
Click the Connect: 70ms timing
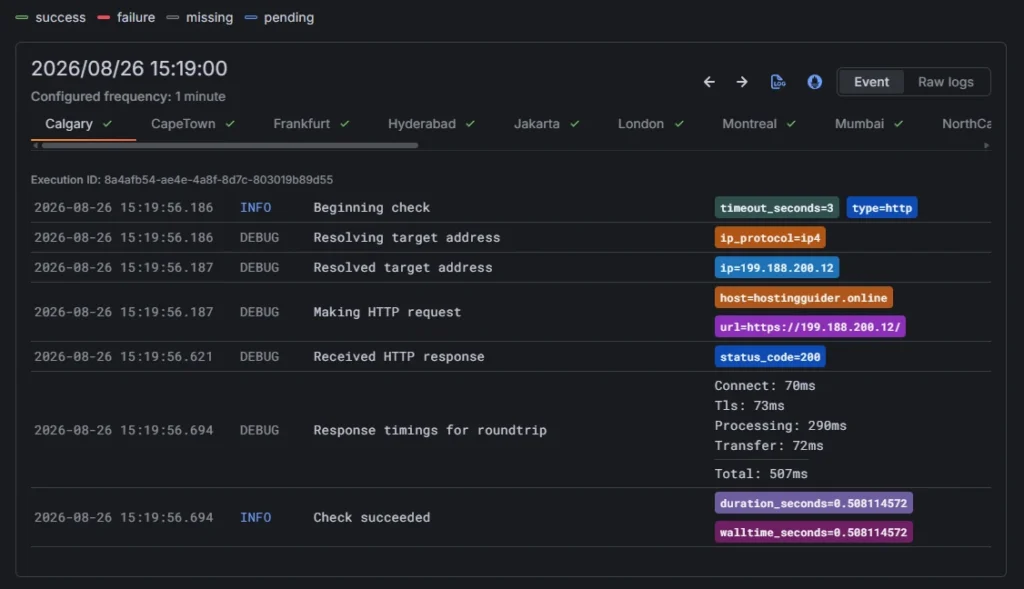click(765, 385)
